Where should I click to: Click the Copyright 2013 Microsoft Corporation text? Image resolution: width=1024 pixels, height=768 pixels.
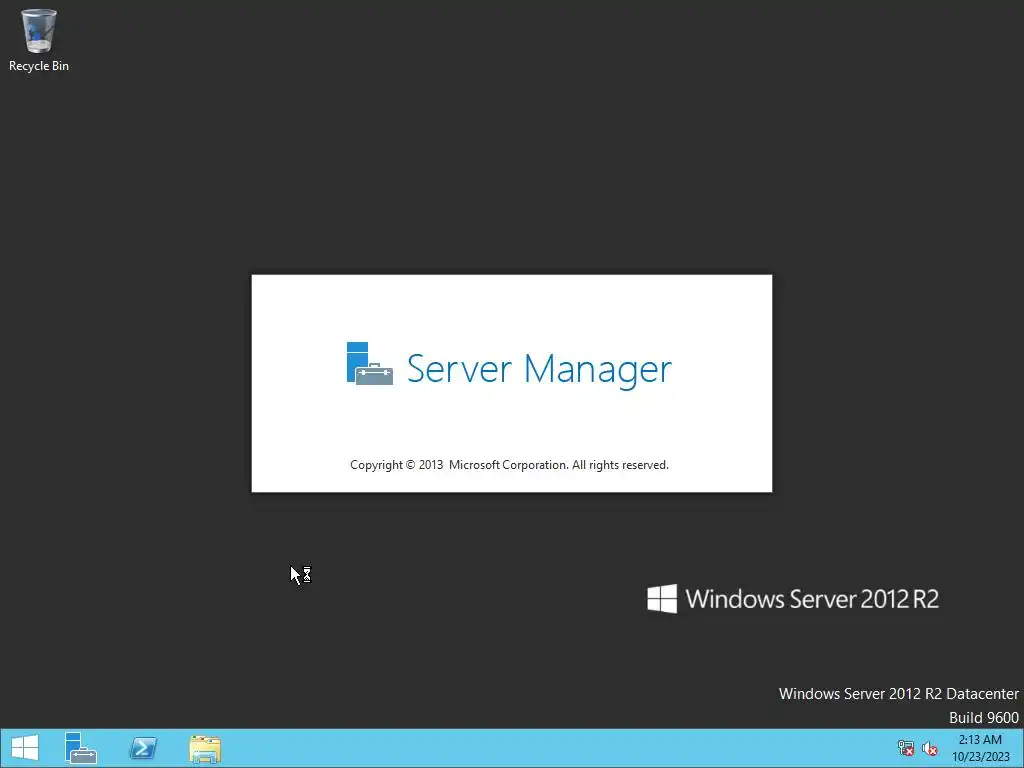click(x=509, y=465)
